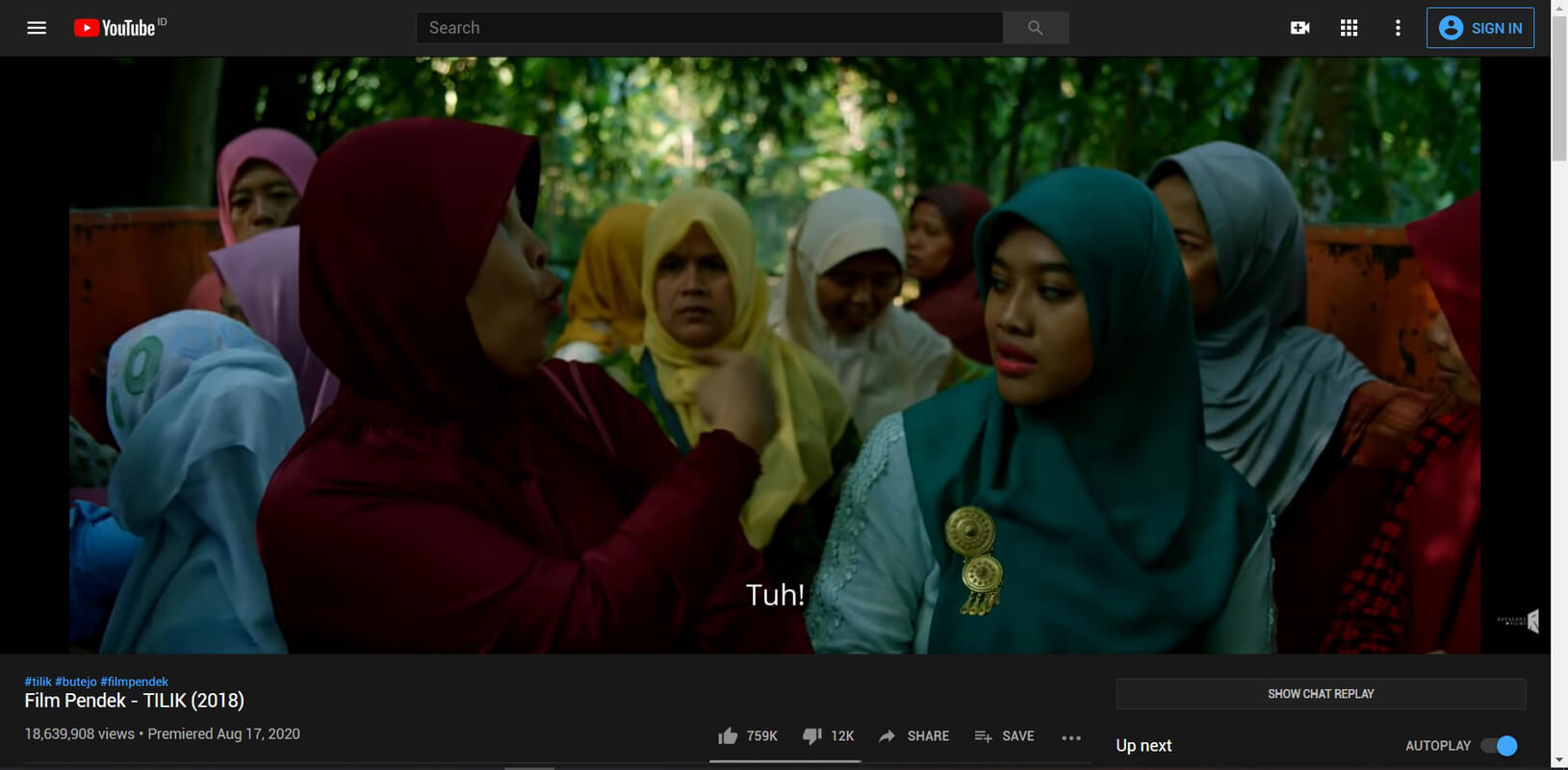1568x770 pixels.
Task: Open the #filmpendek hashtag link
Action: pos(135,681)
